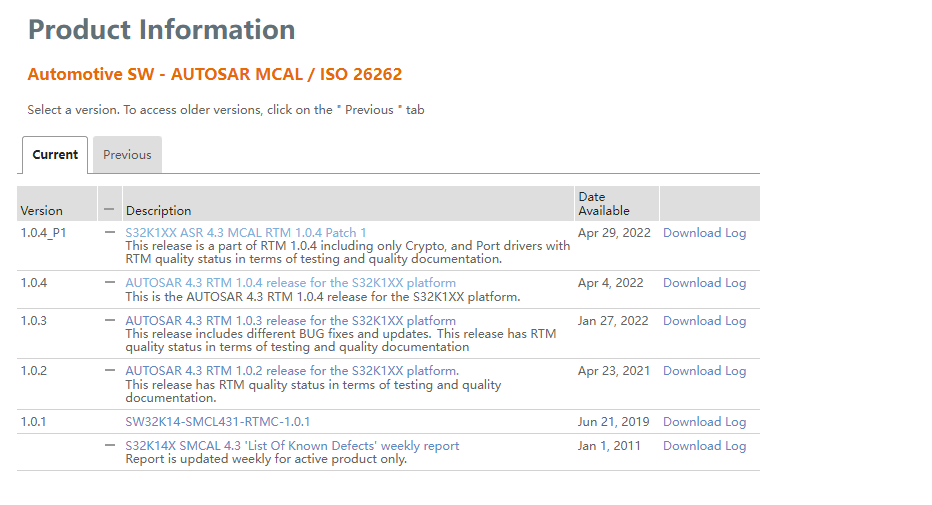Viewport: 932px width, 505px height.
Task: Collapse the 1.0.2 row description
Action: [109, 370]
